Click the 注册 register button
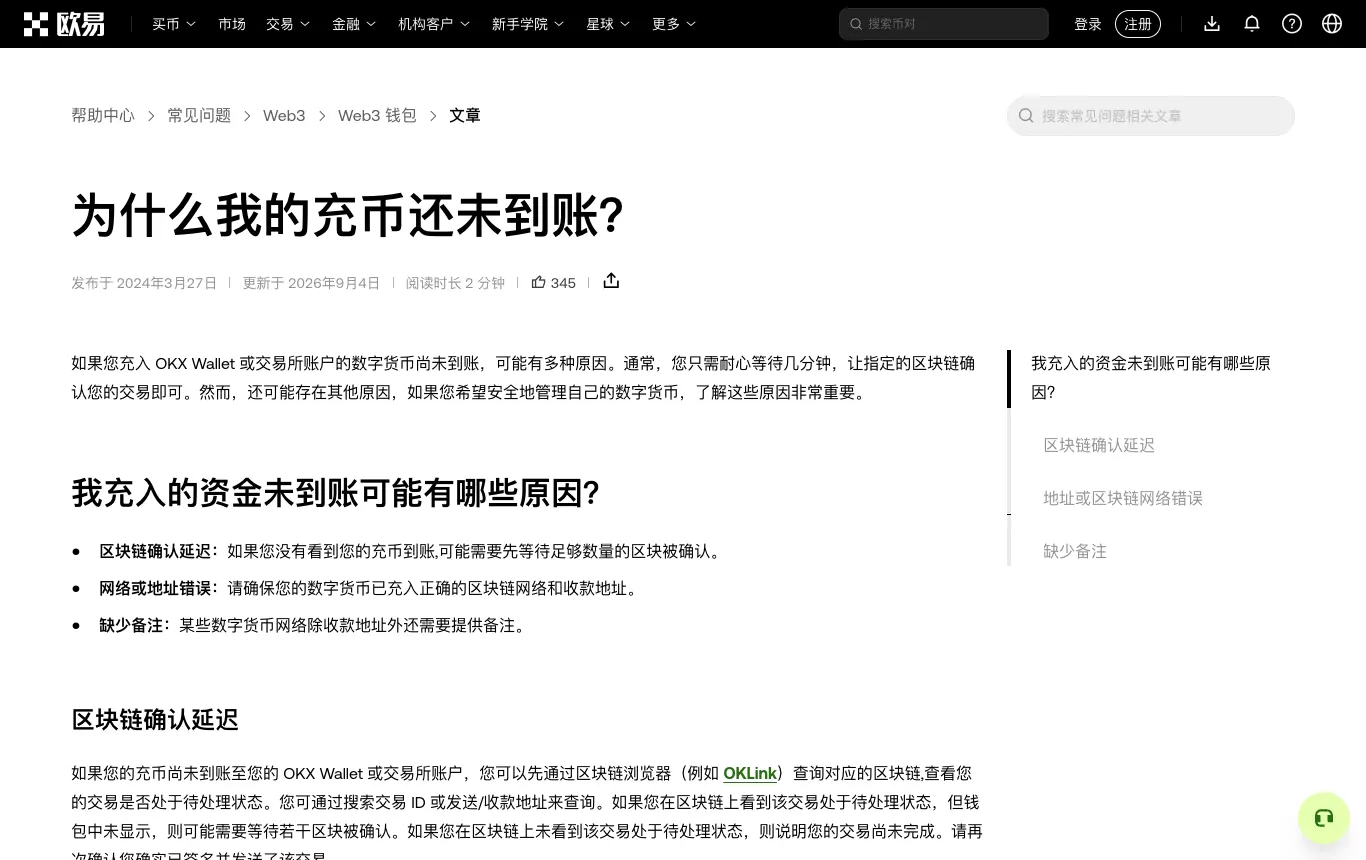 pyautogui.click(x=1138, y=24)
